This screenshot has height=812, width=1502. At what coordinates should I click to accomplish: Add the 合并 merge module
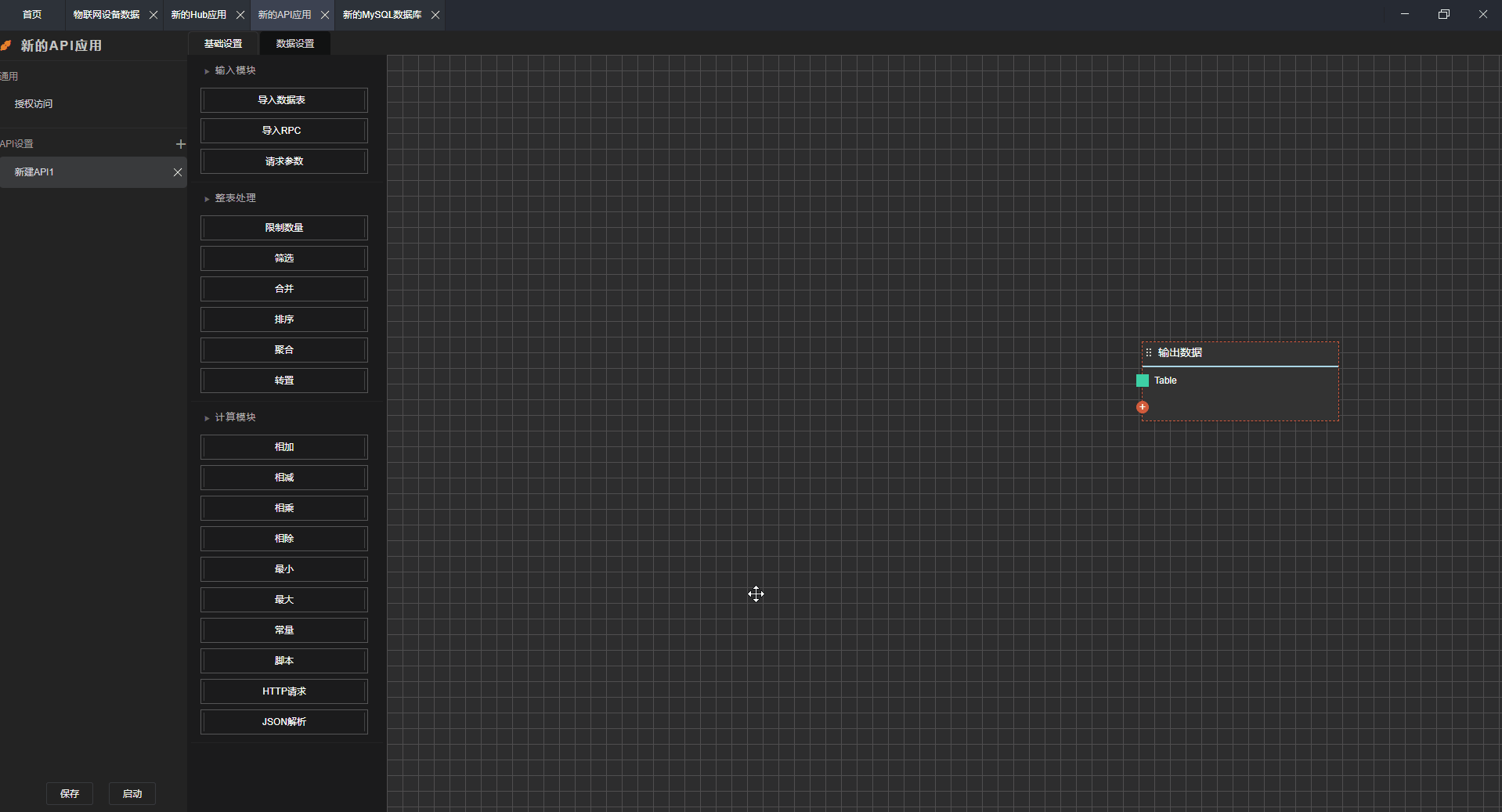pos(284,289)
